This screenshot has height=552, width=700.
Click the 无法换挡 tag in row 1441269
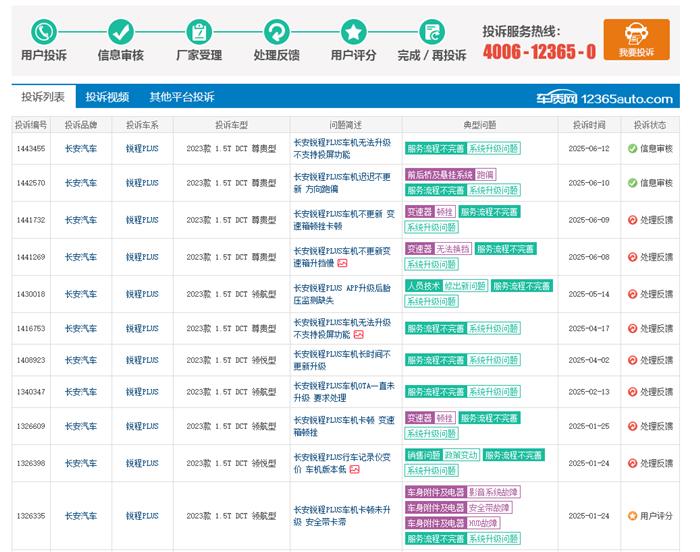453,249
